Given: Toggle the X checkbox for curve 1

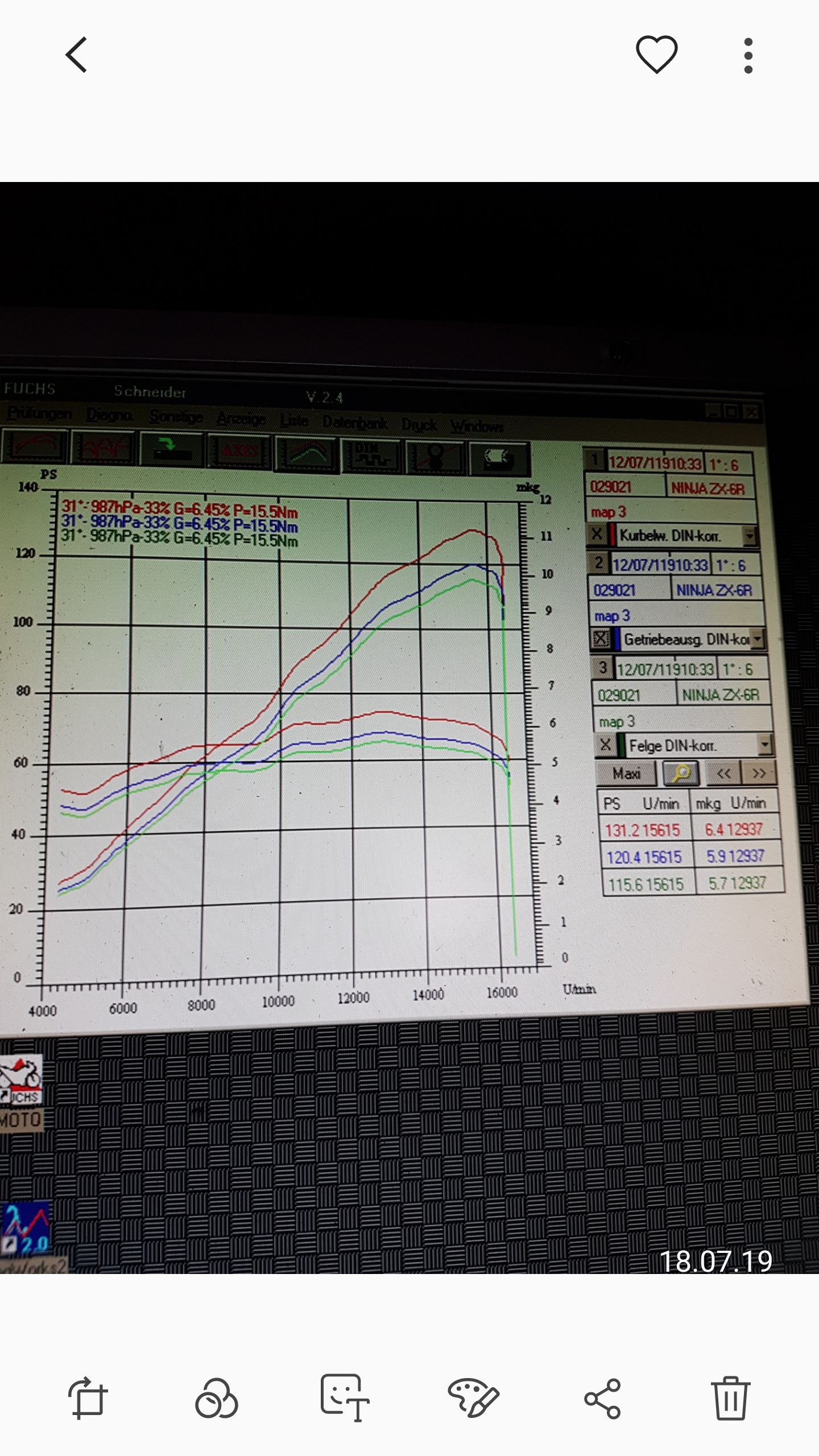Looking at the screenshot, I should tap(597, 535).
